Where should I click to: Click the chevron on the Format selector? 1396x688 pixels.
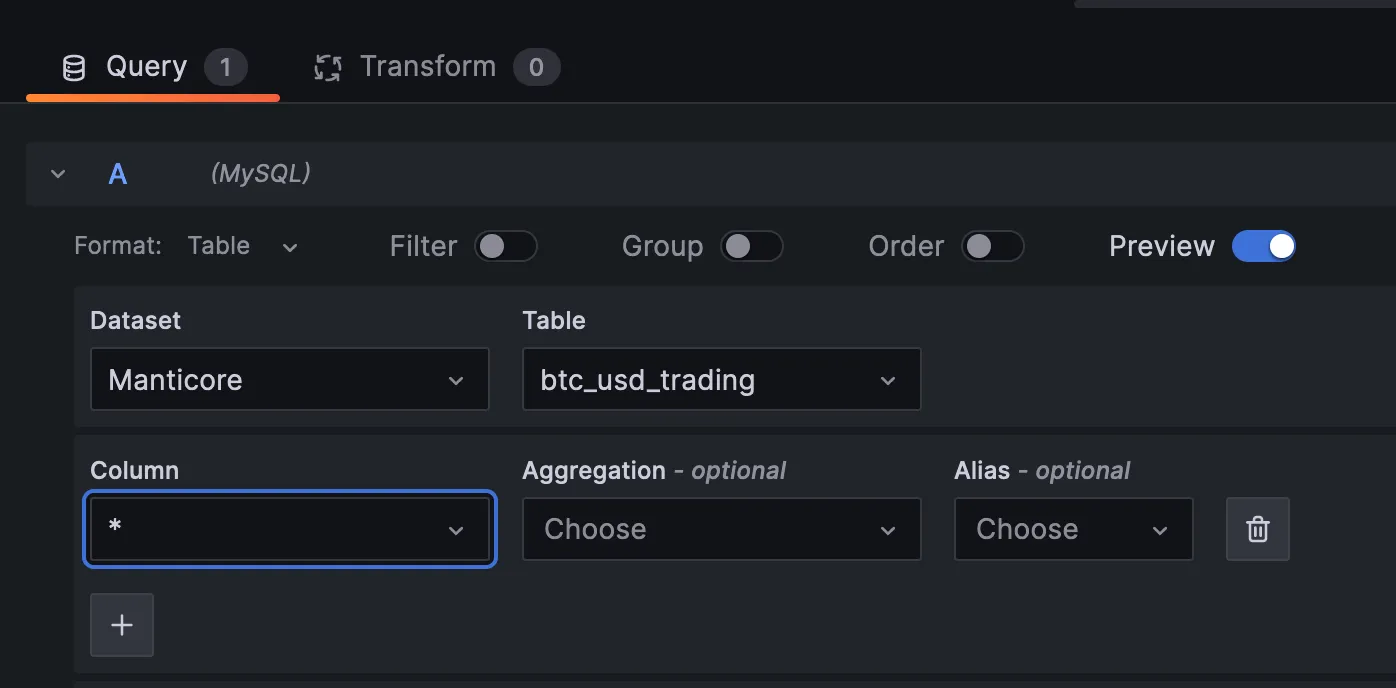[289, 246]
